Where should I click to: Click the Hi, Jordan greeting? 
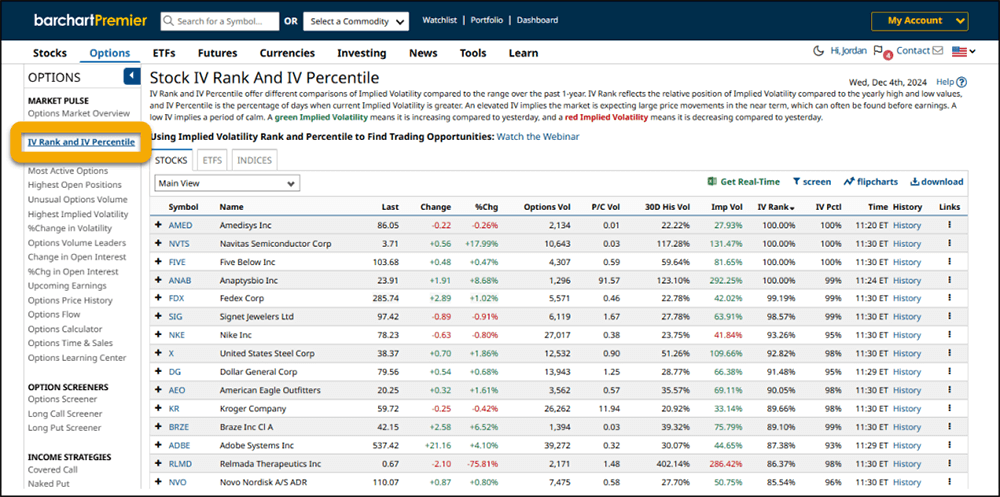(848, 51)
